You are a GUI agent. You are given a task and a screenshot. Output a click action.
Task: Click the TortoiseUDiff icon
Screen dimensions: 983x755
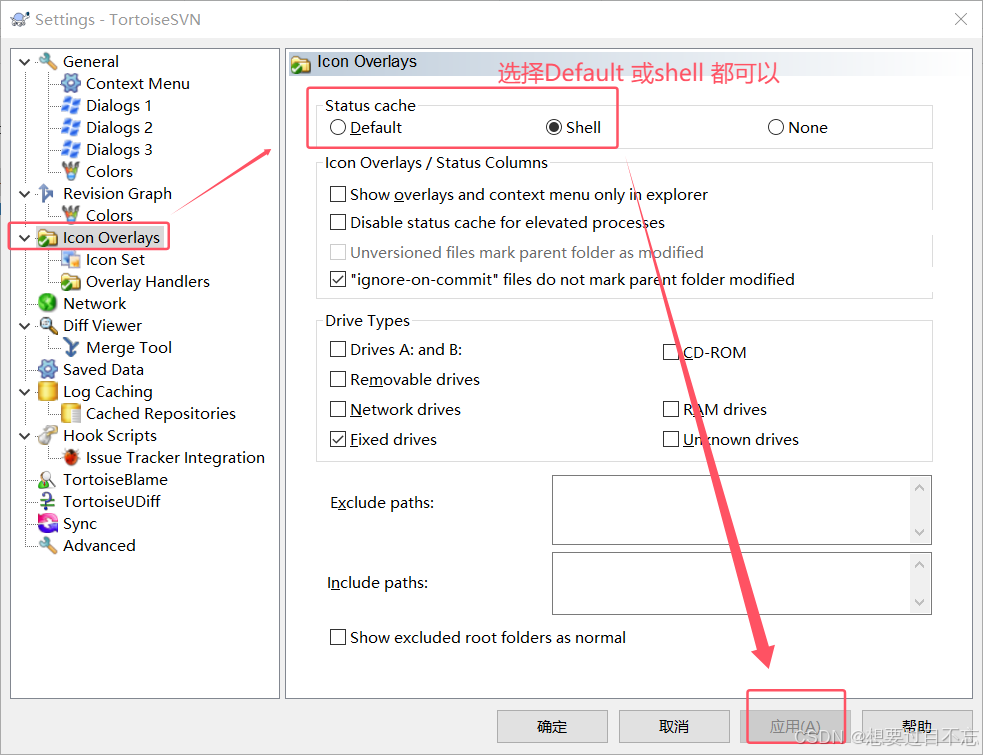pyautogui.click(x=48, y=502)
